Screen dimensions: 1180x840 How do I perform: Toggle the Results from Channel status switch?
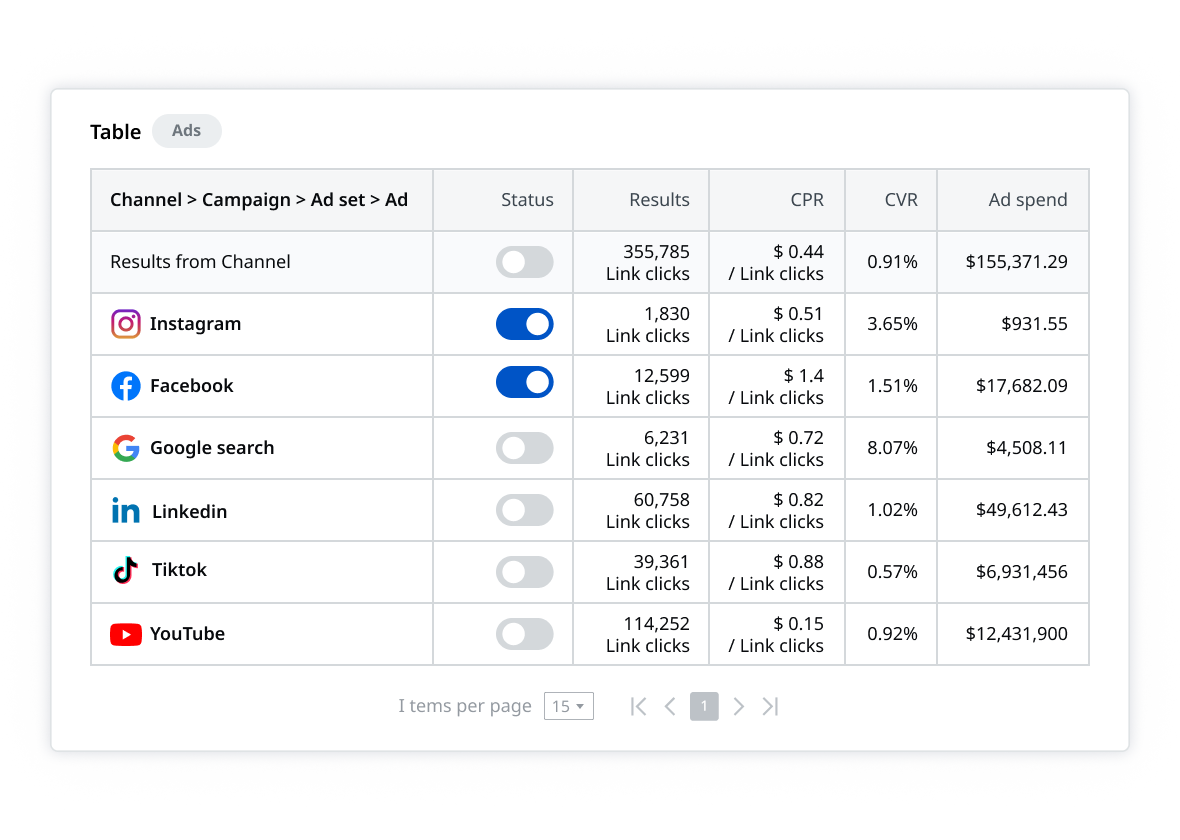click(x=525, y=262)
